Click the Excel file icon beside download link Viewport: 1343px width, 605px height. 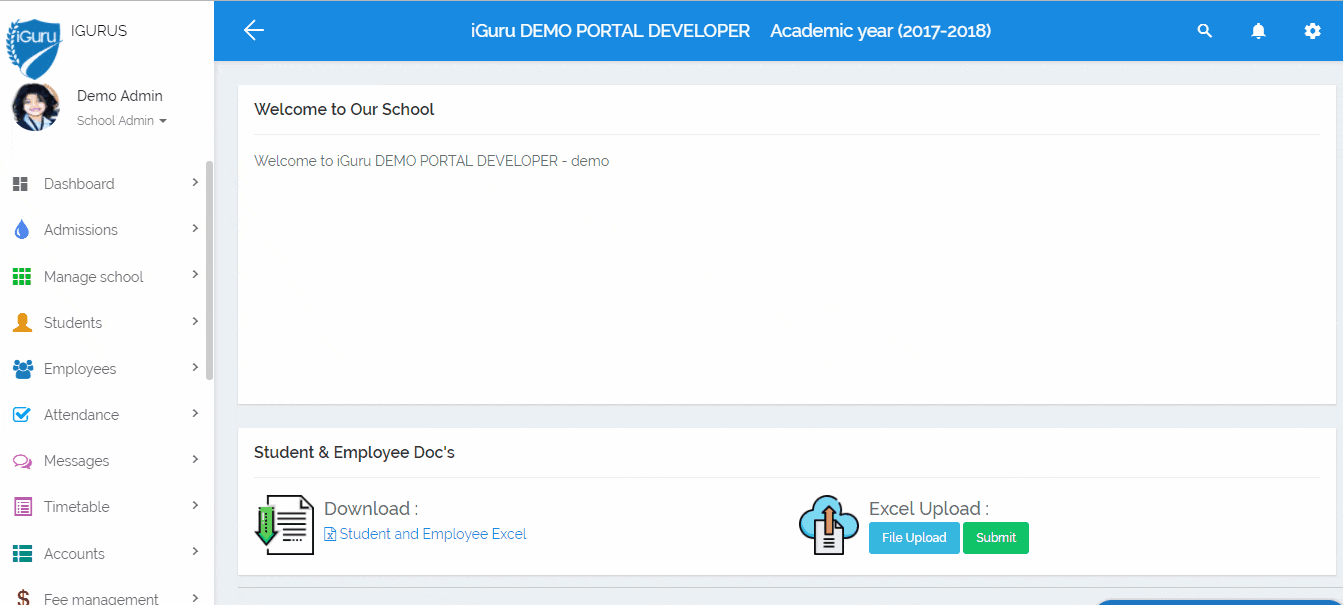[x=330, y=535]
